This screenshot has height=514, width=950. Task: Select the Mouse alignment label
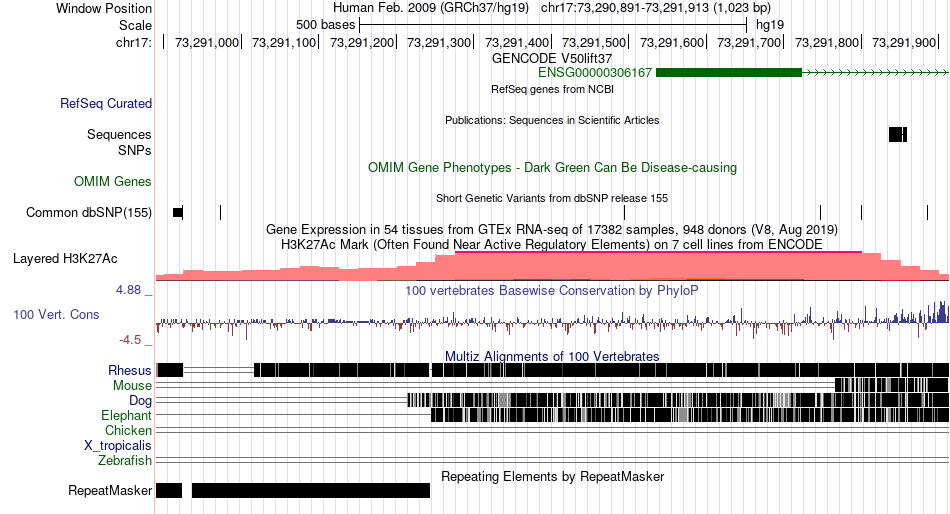132,386
